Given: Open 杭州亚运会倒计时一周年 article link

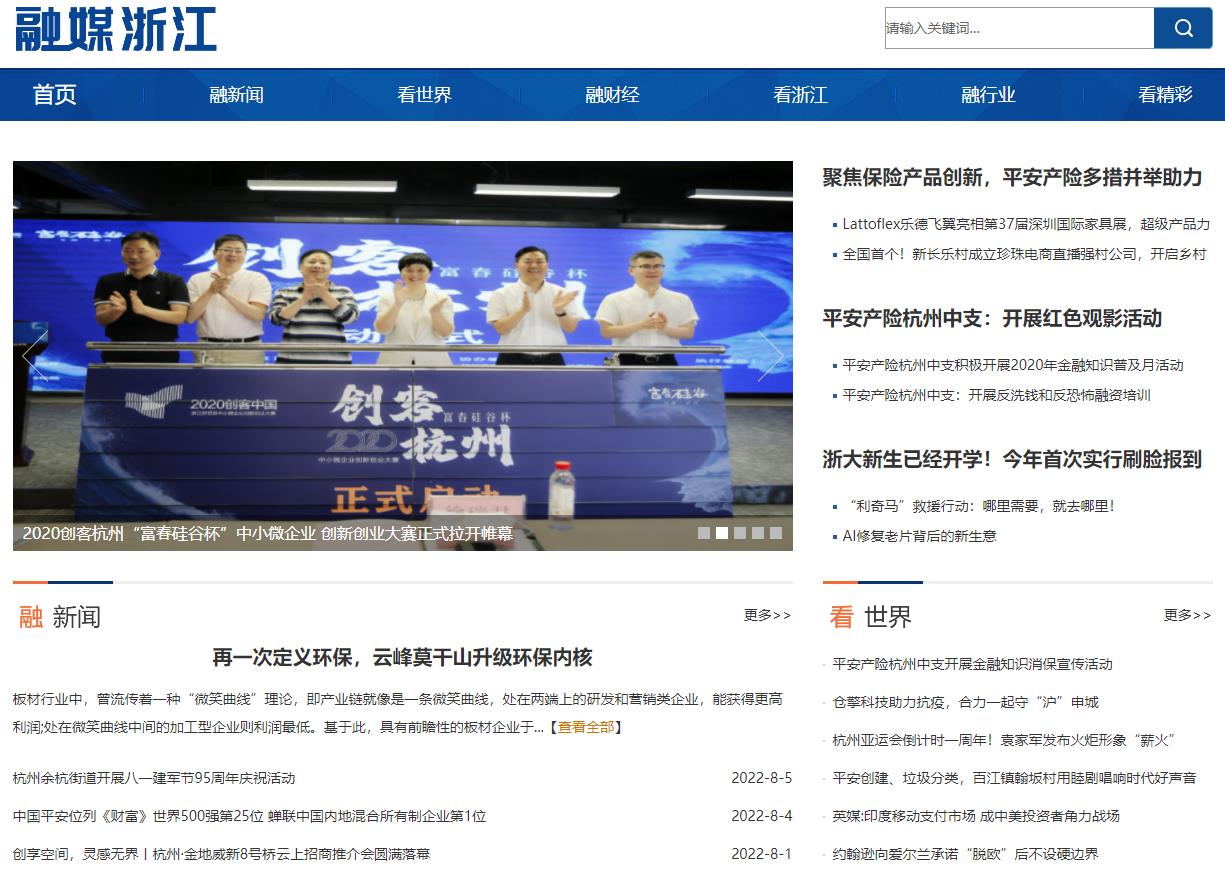Looking at the screenshot, I should point(1004,740).
